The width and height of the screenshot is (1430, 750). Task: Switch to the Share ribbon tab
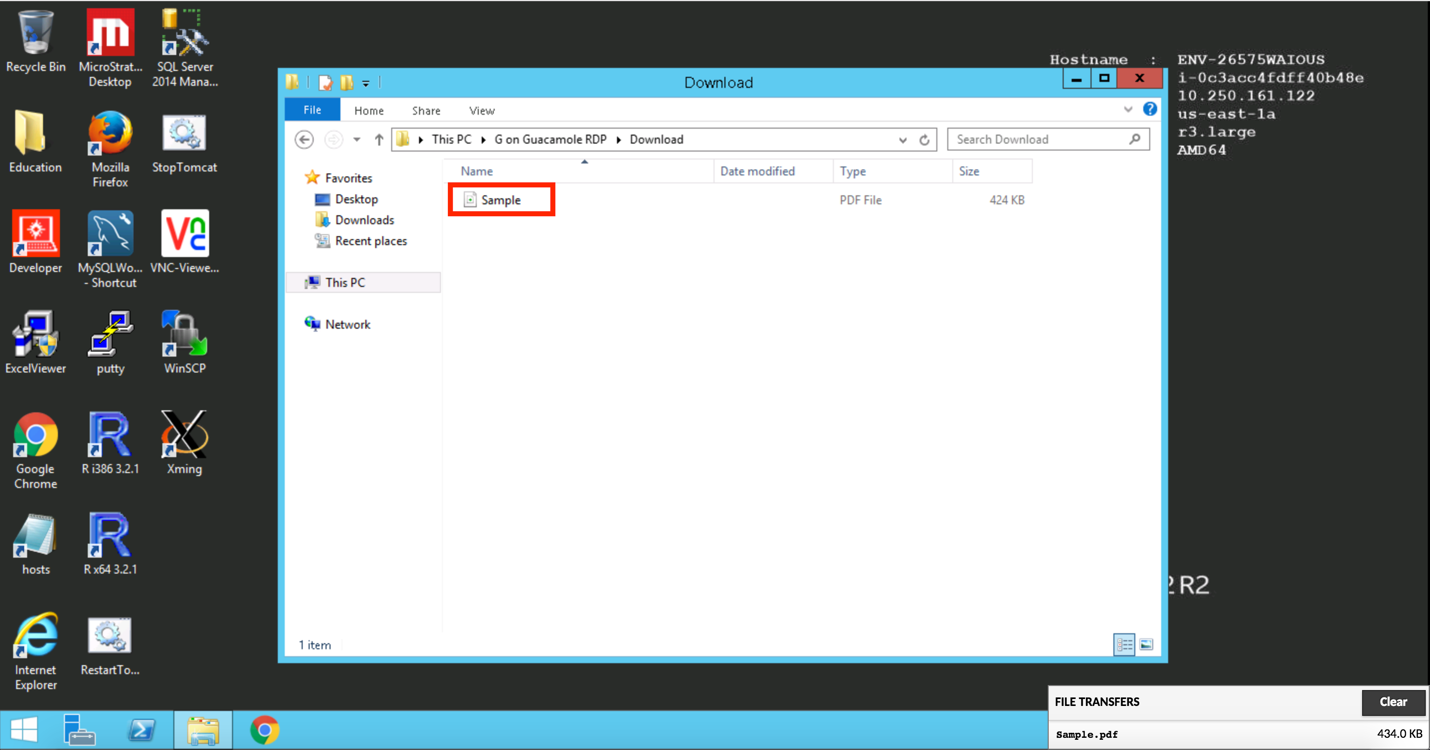[425, 110]
